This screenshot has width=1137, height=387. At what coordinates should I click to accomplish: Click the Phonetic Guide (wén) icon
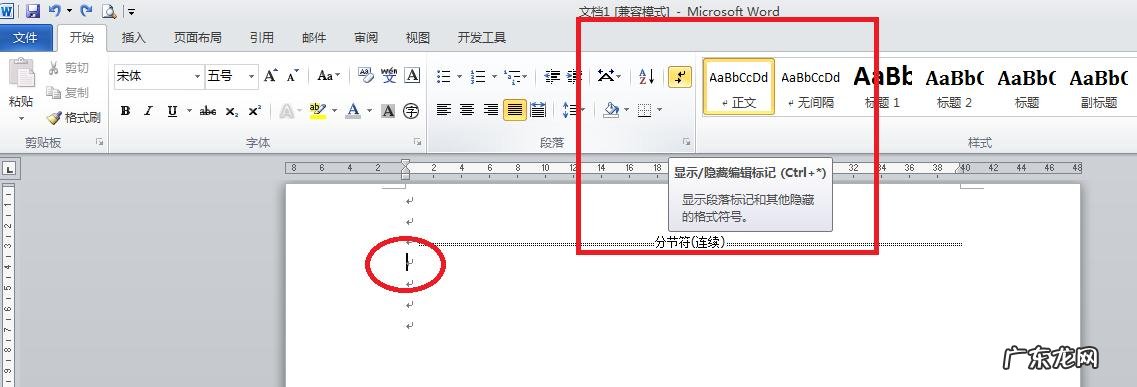pyautogui.click(x=389, y=75)
